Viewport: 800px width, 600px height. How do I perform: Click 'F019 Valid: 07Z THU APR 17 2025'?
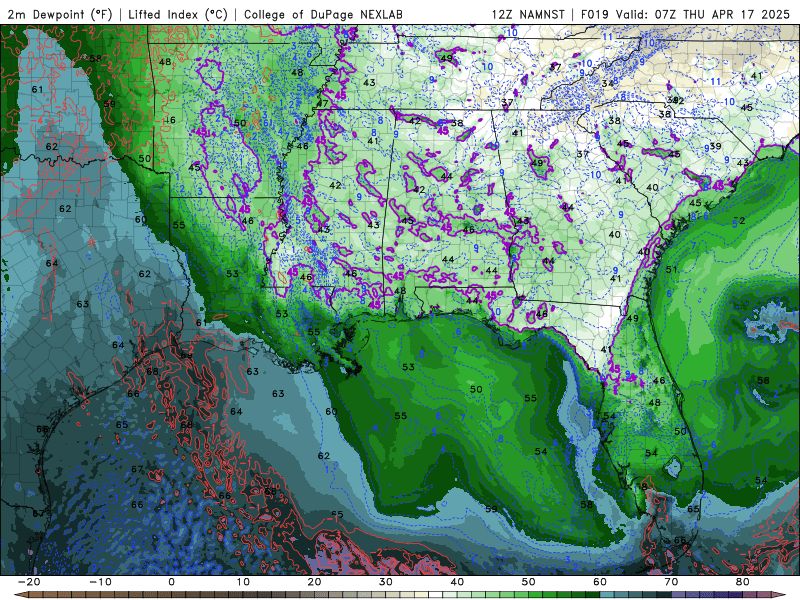click(x=685, y=14)
